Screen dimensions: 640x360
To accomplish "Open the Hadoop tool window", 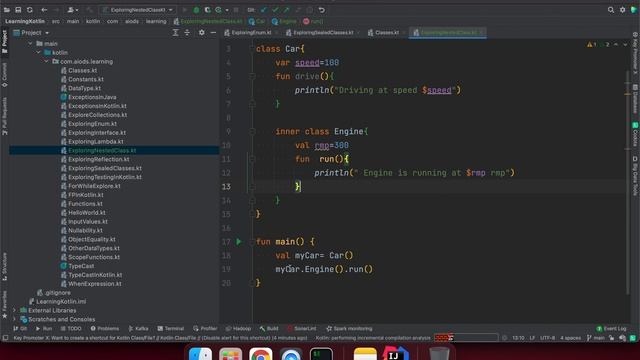I will [238, 329].
